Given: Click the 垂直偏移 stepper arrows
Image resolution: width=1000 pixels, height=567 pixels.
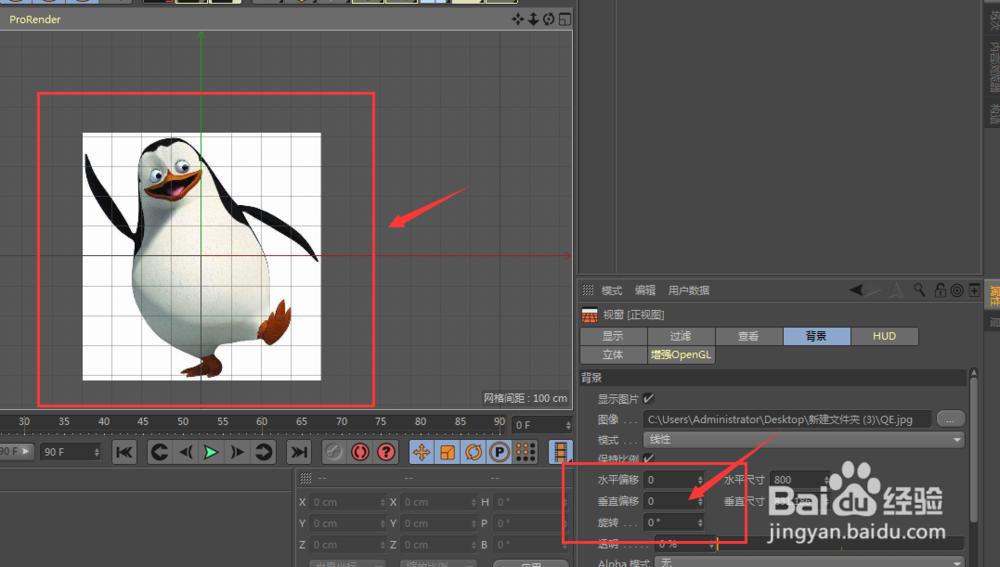Looking at the screenshot, I should (700, 501).
